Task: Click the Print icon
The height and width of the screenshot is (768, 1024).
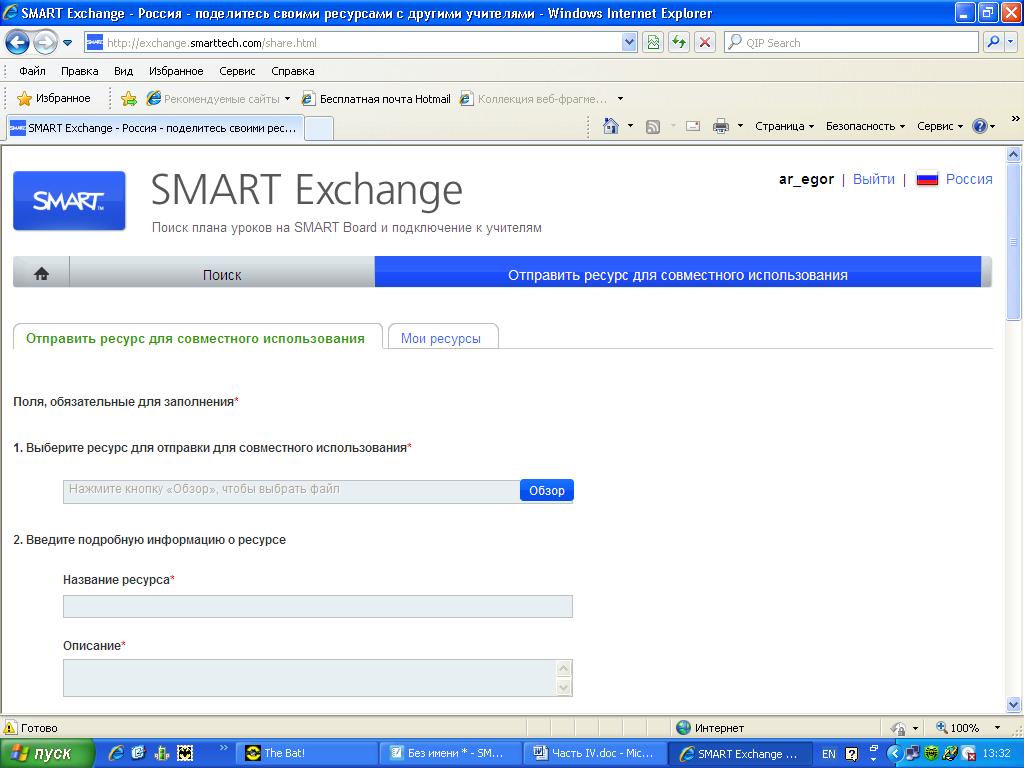Action: point(721,126)
